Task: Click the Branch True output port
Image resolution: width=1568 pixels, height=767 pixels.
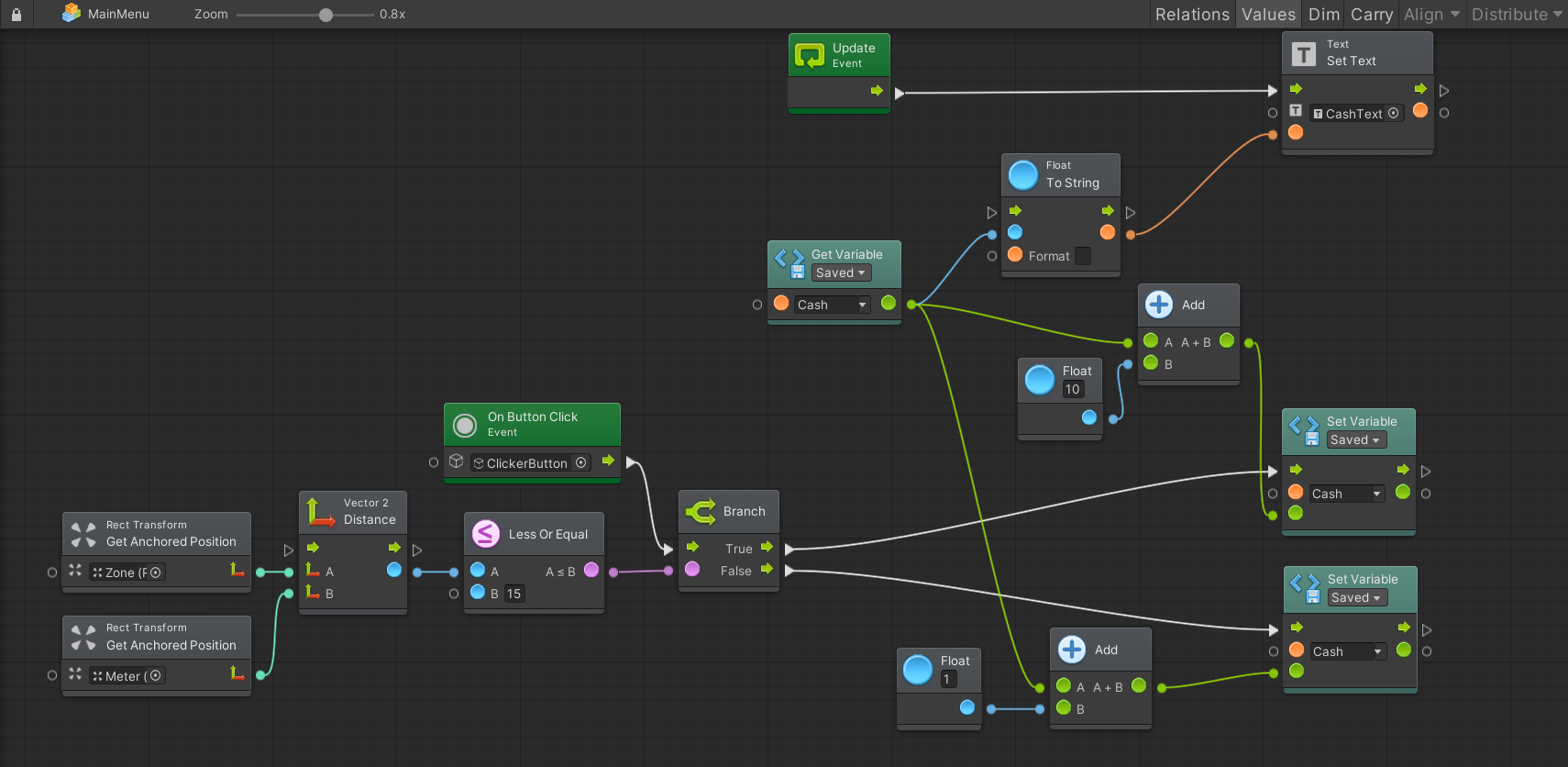Action: coord(767,547)
